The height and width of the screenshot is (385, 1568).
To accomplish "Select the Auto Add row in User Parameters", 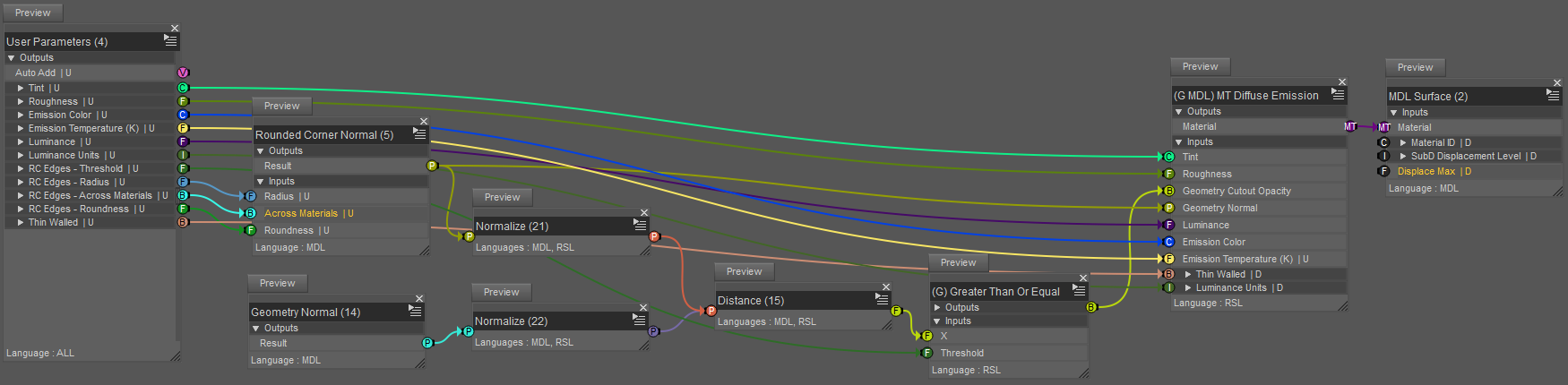I will [90, 73].
